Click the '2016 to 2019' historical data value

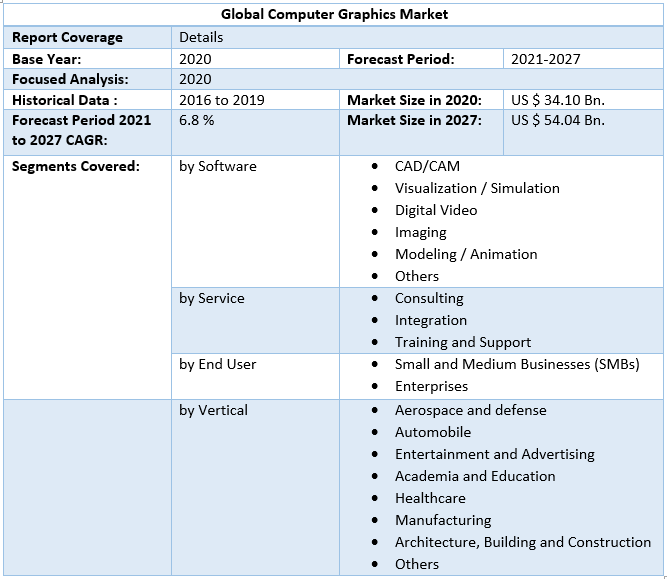click(222, 100)
